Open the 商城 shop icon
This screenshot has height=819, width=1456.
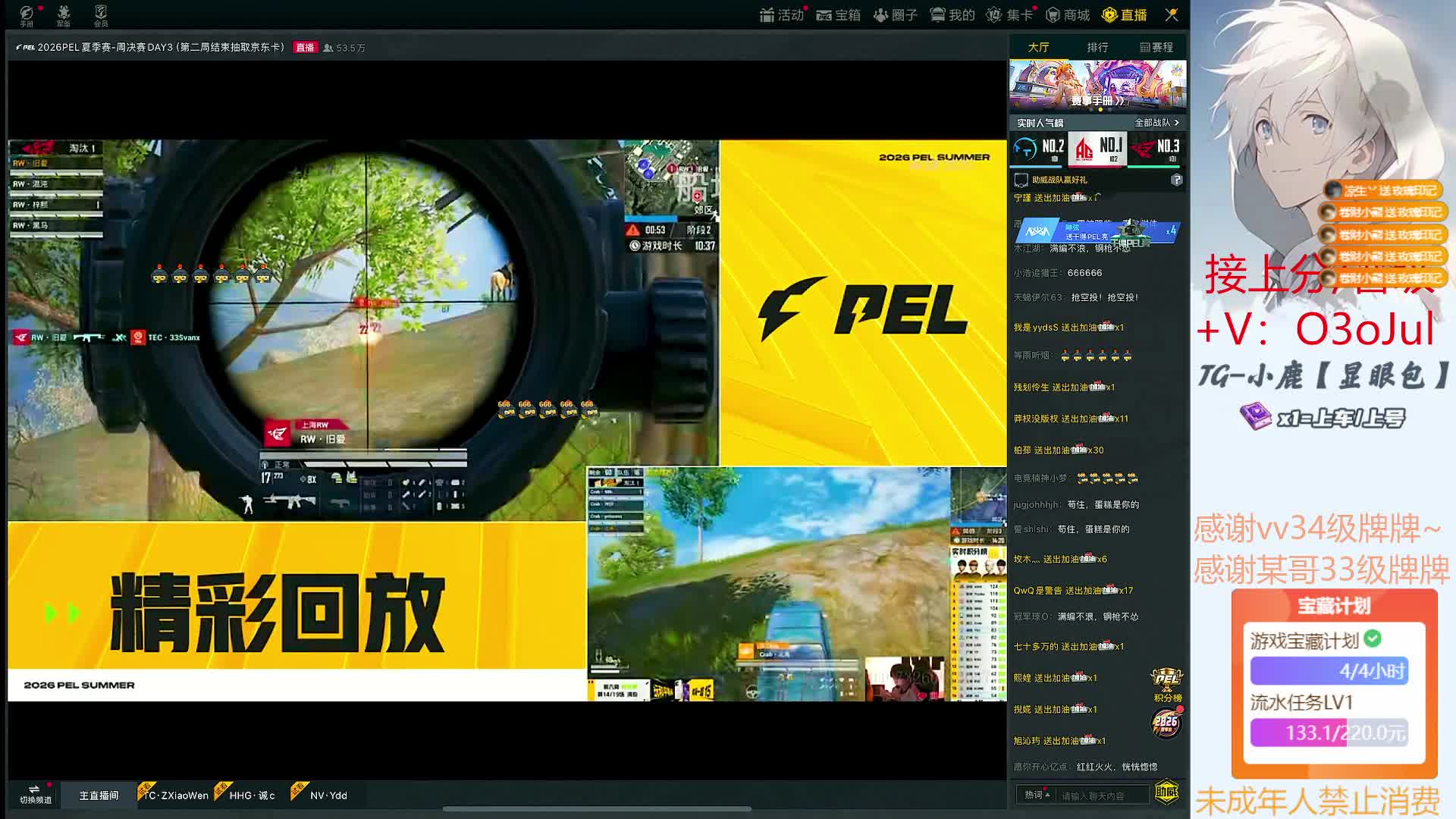coord(1068,14)
